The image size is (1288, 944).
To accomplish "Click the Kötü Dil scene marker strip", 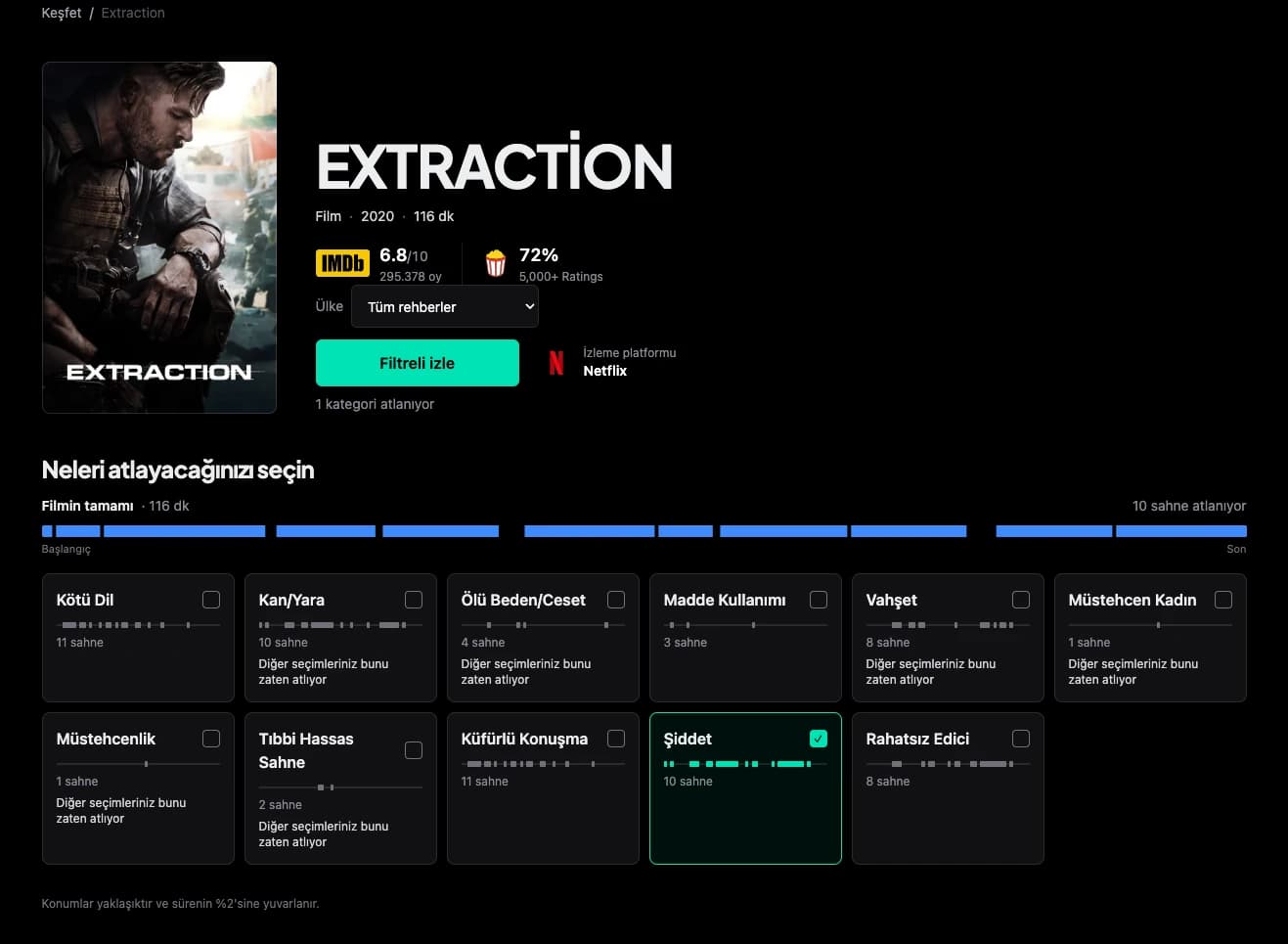I will [138, 625].
